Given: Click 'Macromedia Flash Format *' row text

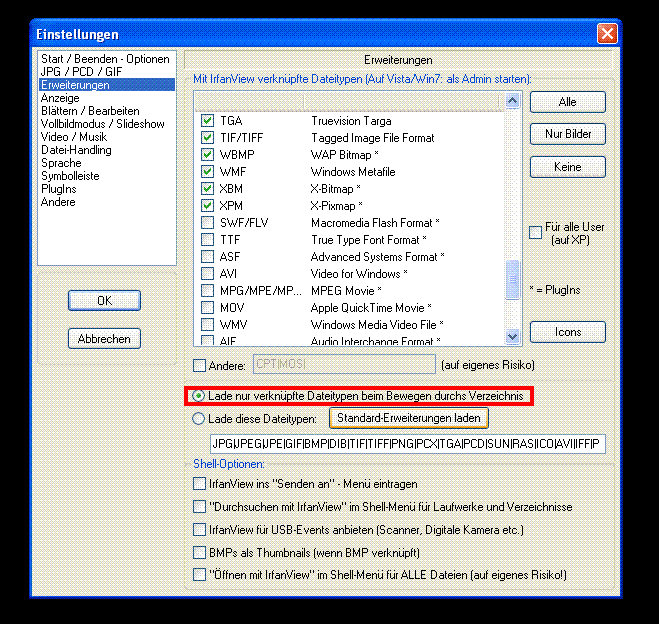Looking at the screenshot, I should coord(375,223).
